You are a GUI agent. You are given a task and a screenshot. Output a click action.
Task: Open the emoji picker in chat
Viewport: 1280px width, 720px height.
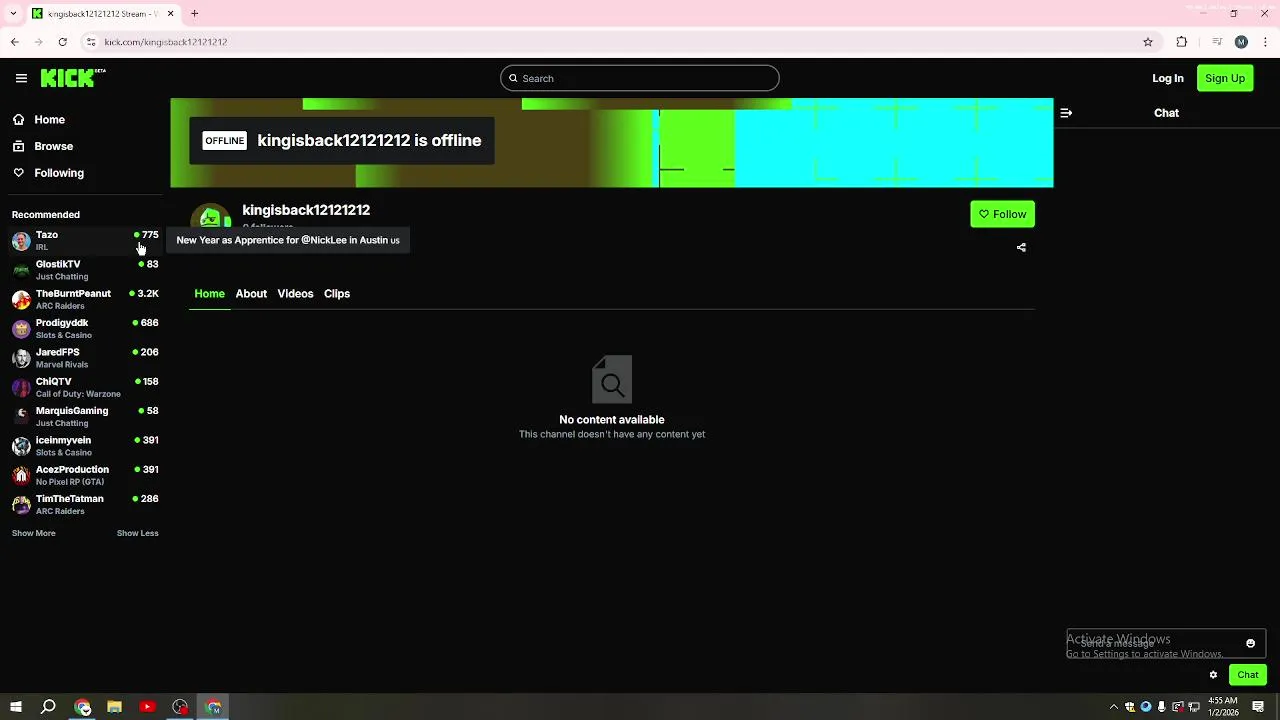pyautogui.click(x=1250, y=643)
